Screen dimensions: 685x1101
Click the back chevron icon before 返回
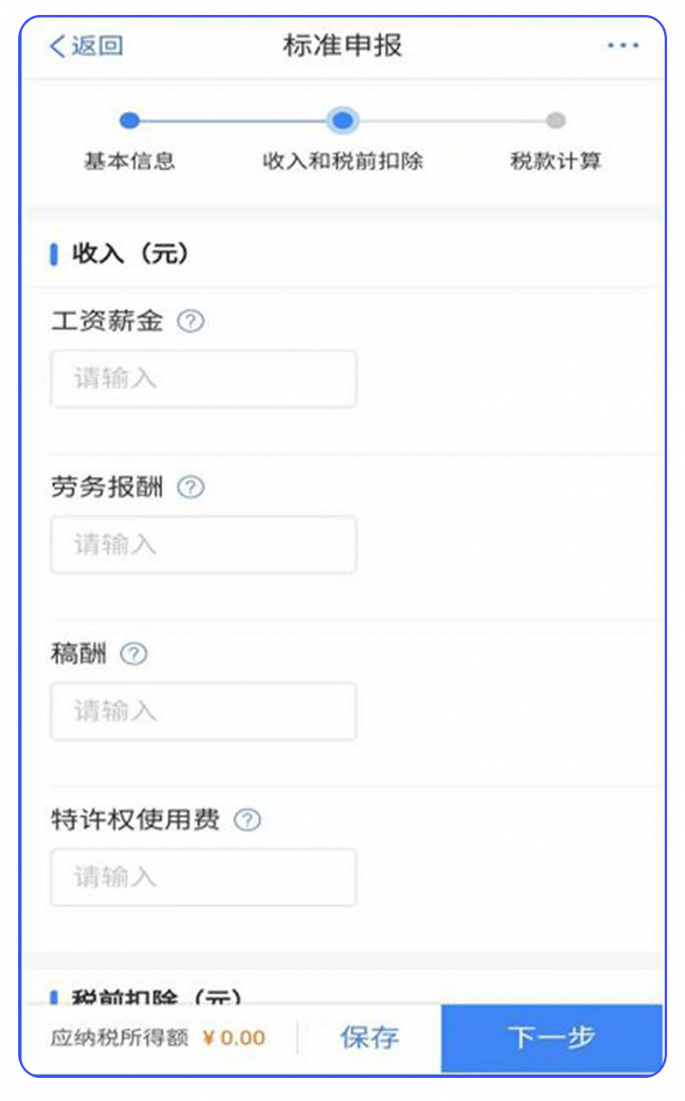[x=55, y=44]
